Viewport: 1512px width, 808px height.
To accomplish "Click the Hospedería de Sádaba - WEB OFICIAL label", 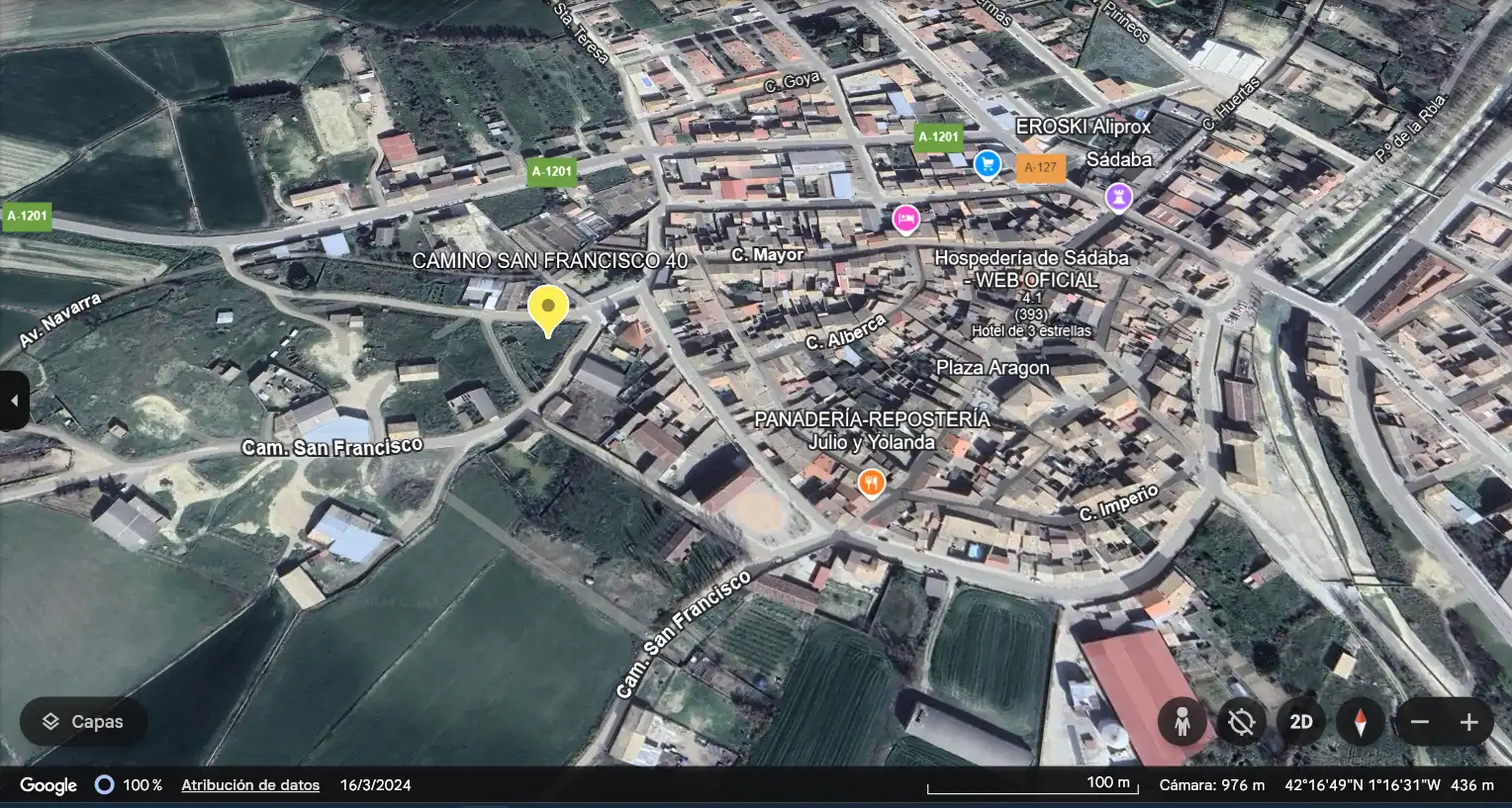I will point(1032,269).
